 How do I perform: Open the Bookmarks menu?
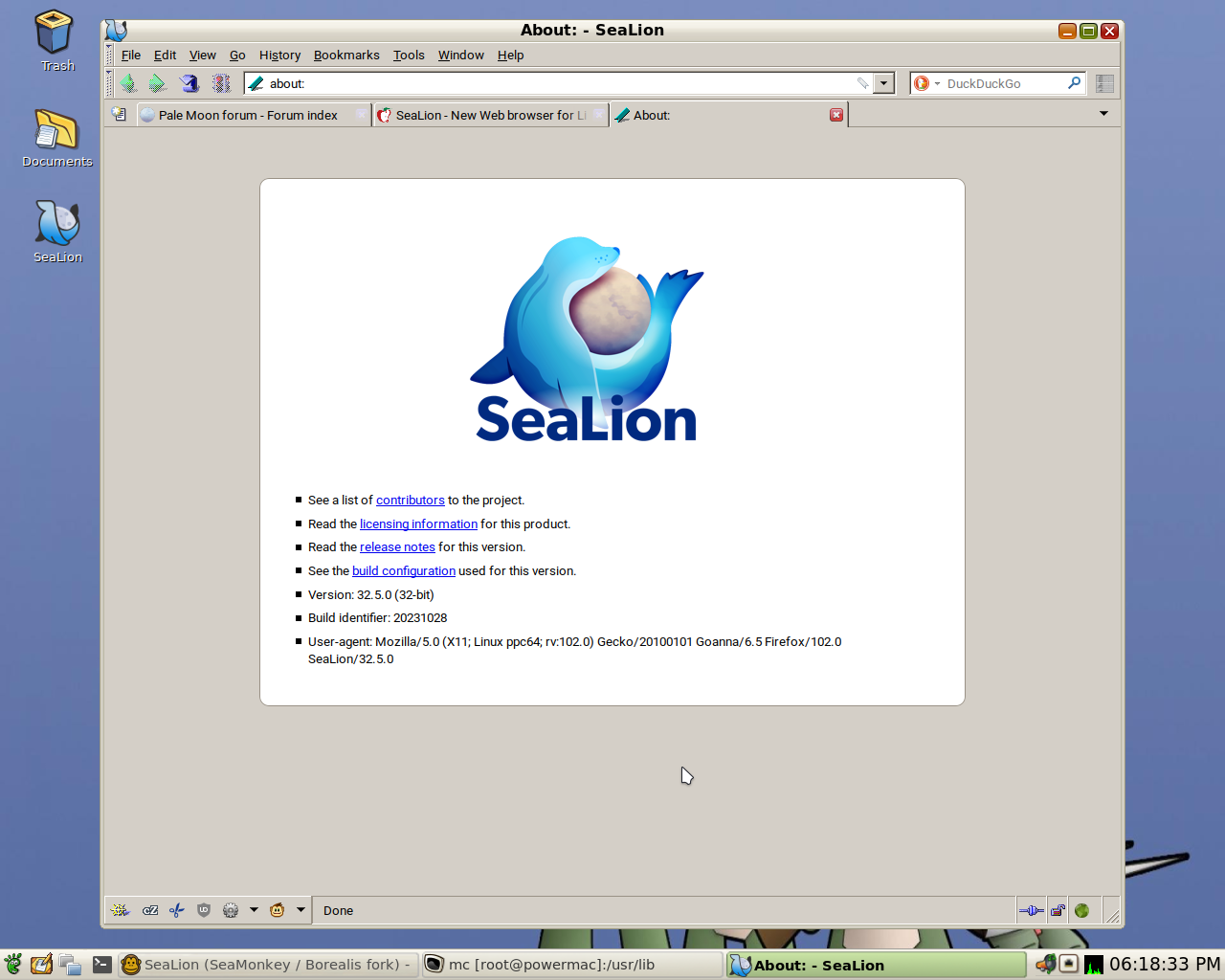click(x=346, y=56)
